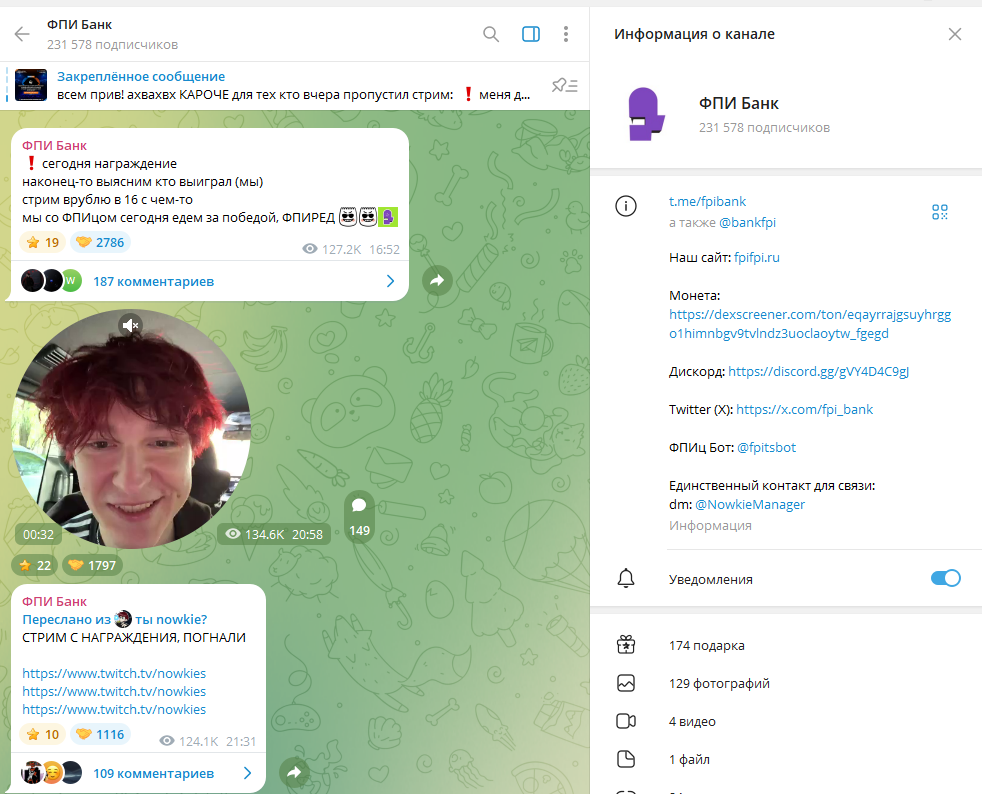Click the 00:32 video duration label
This screenshot has width=982, height=794.
(x=38, y=535)
